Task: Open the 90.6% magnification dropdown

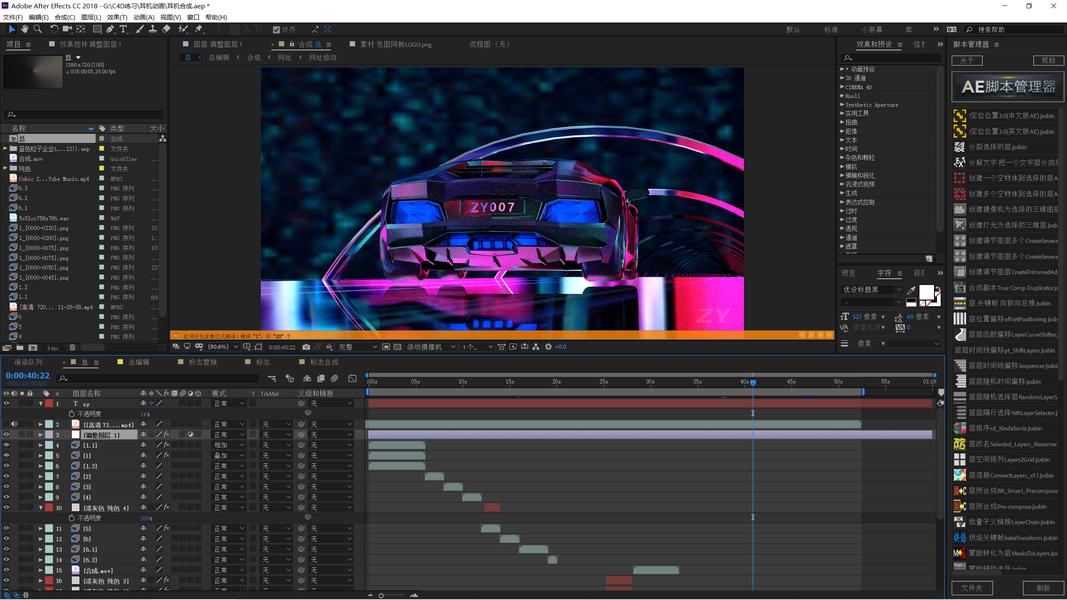Action: coord(223,347)
